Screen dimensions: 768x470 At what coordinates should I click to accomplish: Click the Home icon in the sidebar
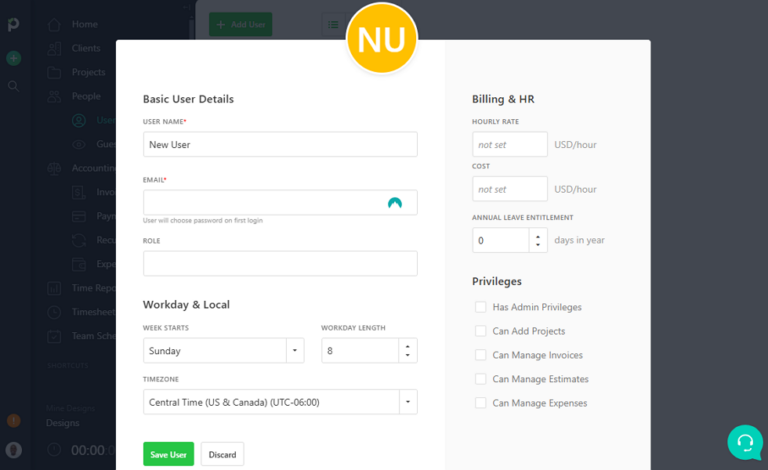coord(54,24)
